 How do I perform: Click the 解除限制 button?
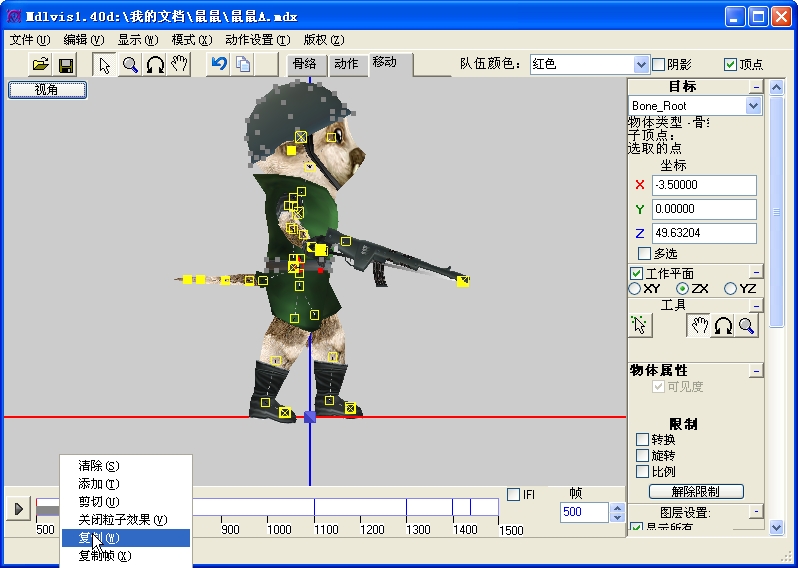(x=696, y=492)
